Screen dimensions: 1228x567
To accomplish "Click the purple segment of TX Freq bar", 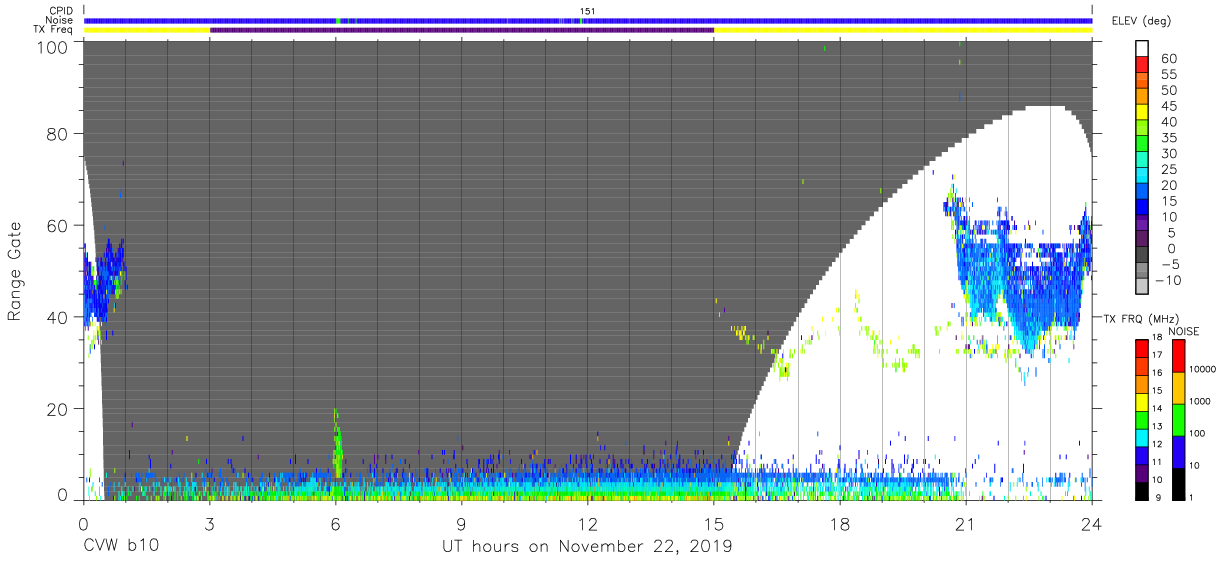I will tap(462, 30).
